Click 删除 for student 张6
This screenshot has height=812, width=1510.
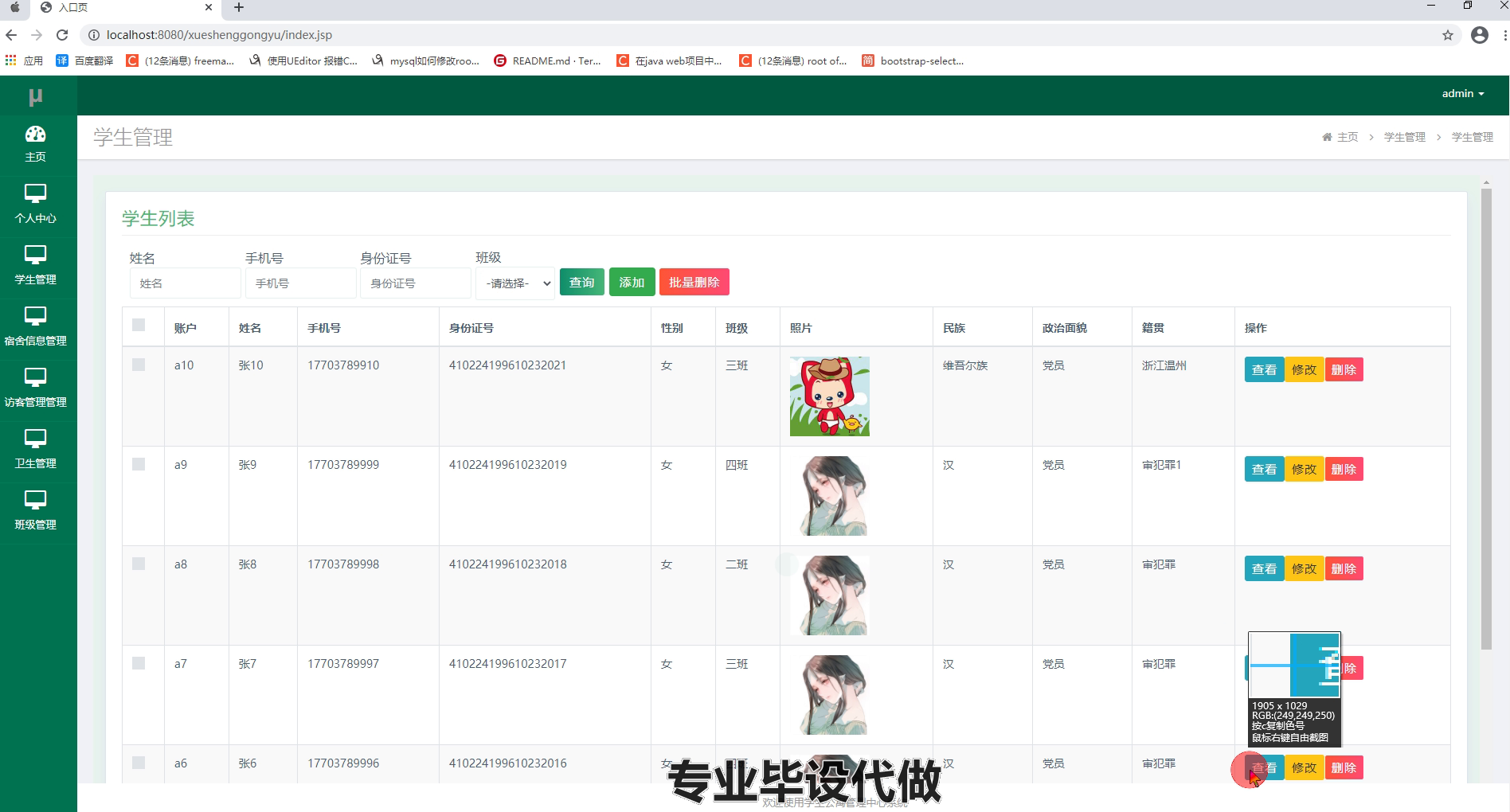(1344, 767)
